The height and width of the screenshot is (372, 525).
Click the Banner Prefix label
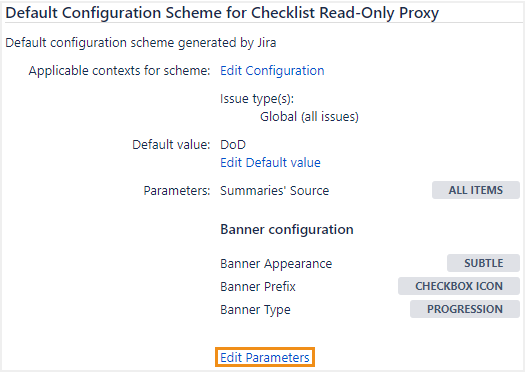tap(258, 287)
